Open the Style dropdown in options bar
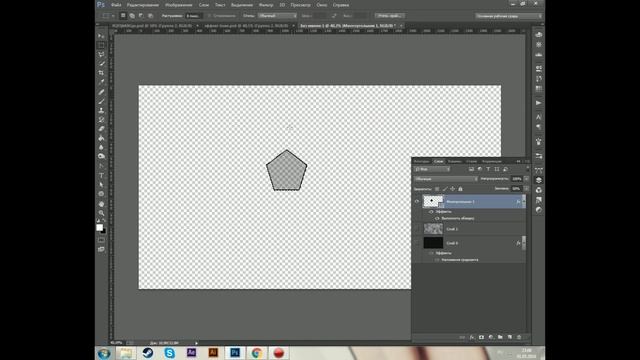 point(277,16)
